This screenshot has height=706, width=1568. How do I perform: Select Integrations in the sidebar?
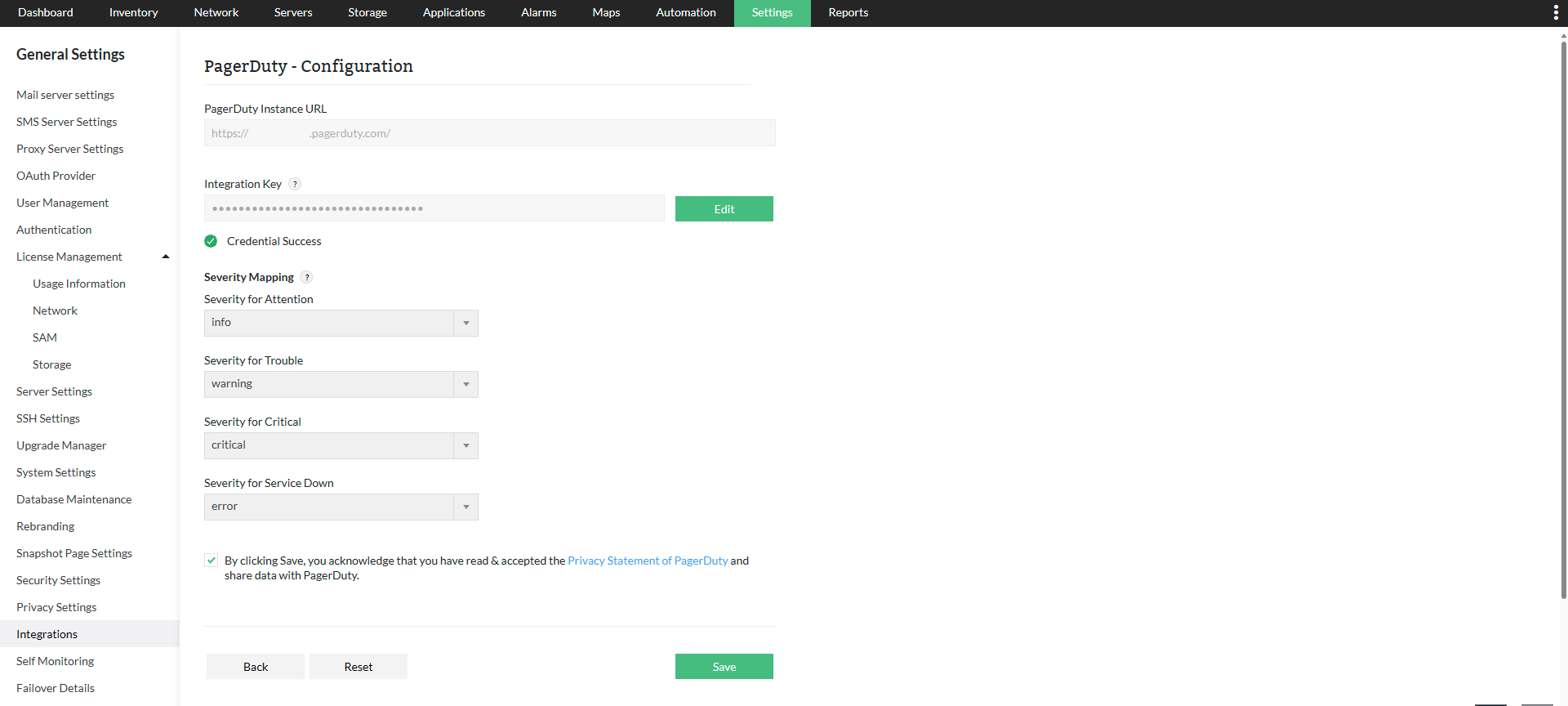[90, 634]
